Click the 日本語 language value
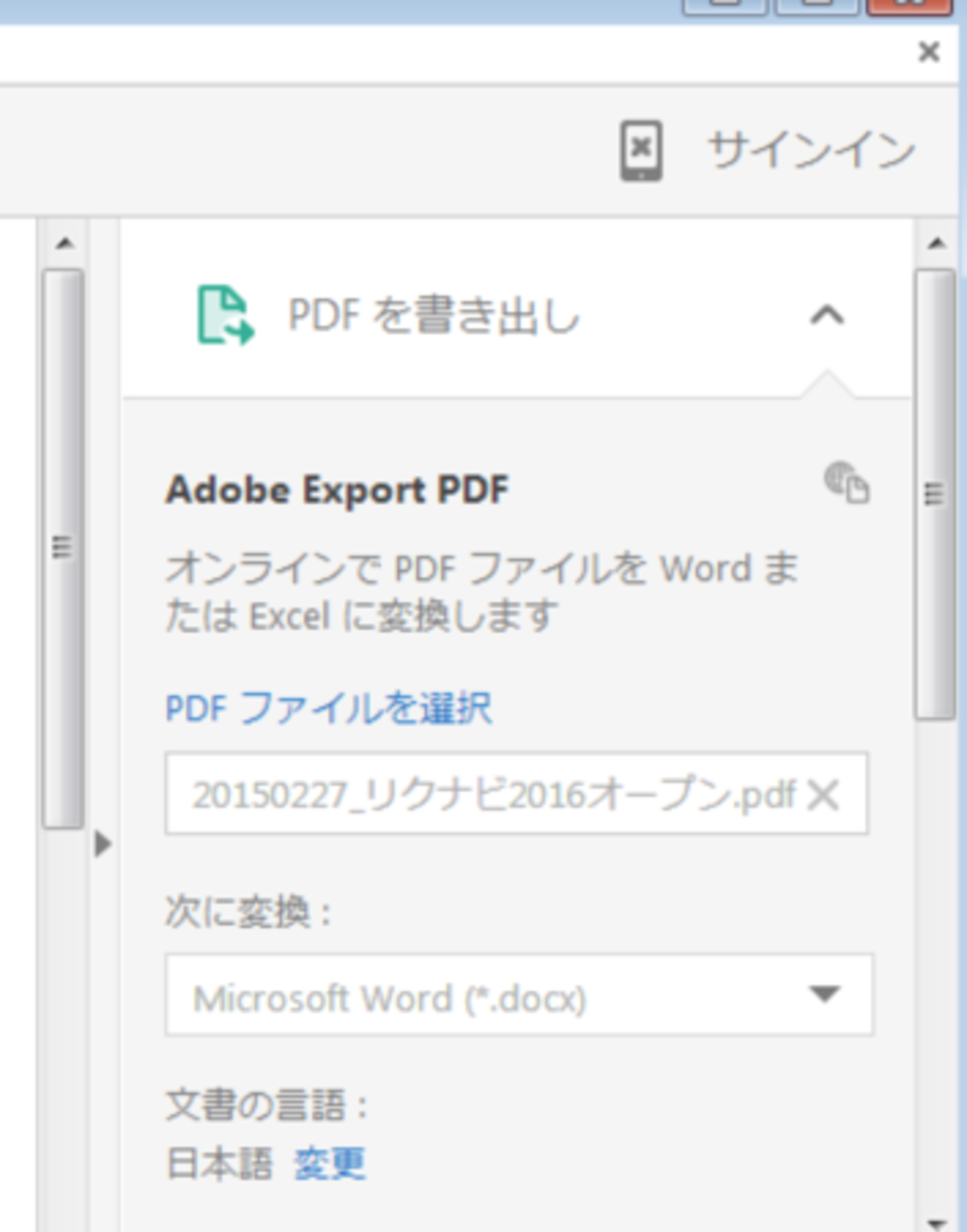This screenshot has width=967, height=1232. [219, 1163]
